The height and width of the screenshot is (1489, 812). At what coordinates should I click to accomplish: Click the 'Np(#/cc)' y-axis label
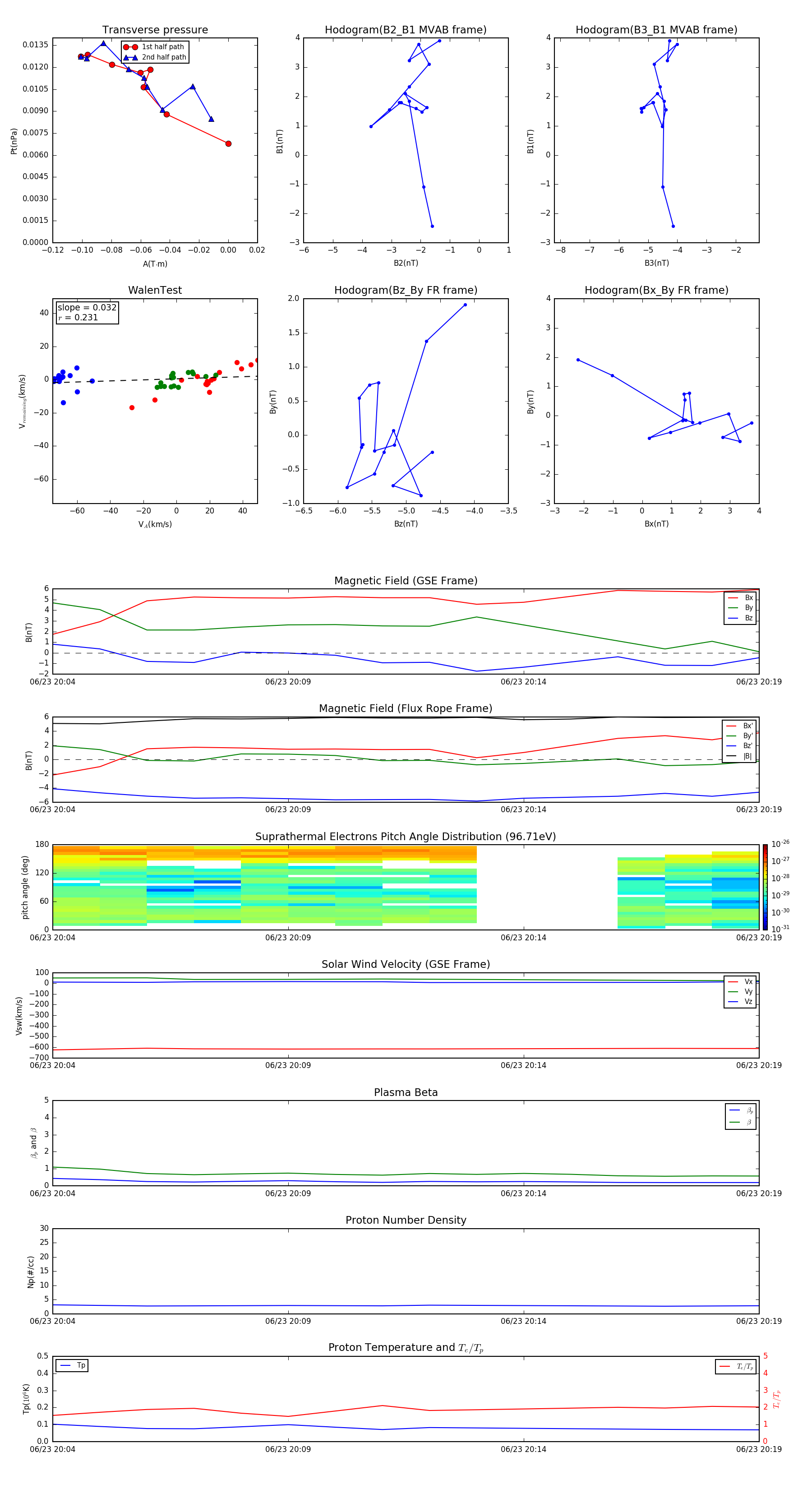tap(31, 1272)
